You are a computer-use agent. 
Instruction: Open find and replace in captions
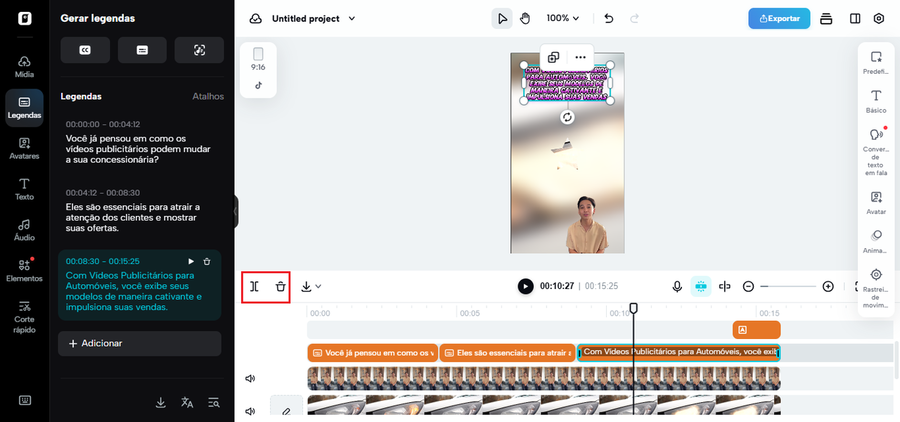click(x=214, y=402)
